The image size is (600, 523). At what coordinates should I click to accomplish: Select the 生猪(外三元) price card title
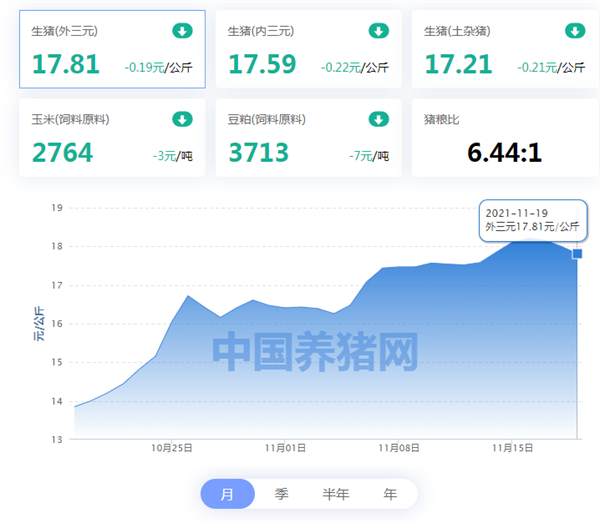pos(64,31)
